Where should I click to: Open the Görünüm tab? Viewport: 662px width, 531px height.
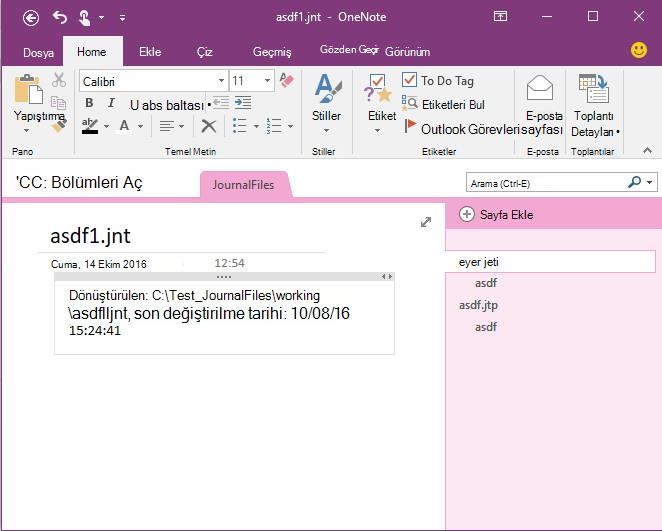tap(407, 52)
